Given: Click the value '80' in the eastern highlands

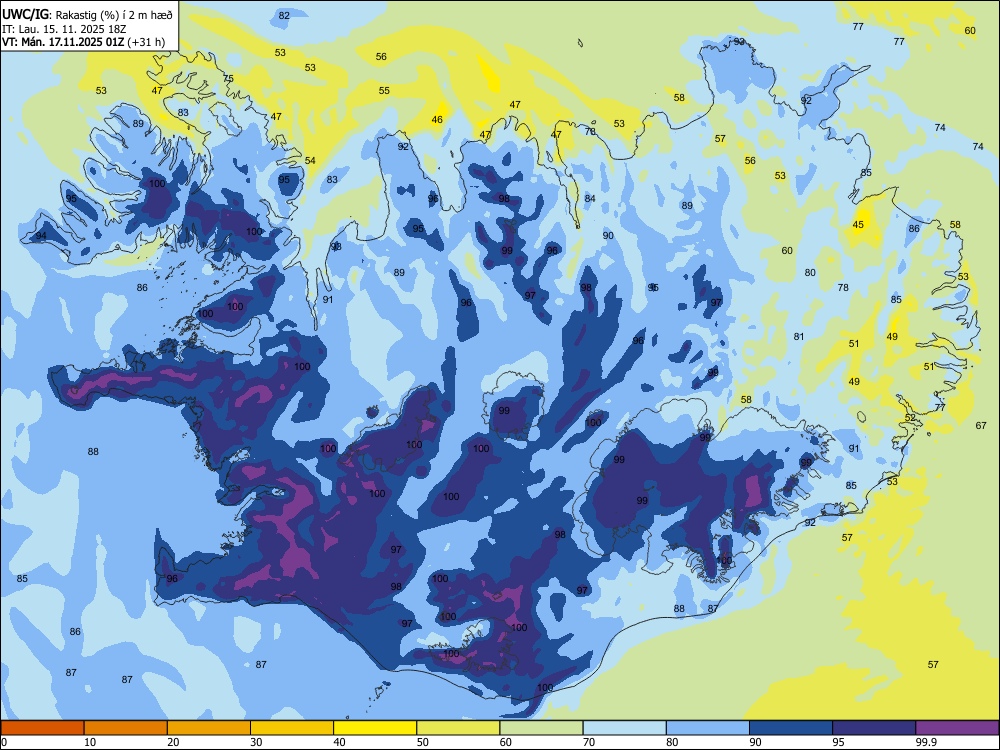Looking at the screenshot, I should coord(810,272).
